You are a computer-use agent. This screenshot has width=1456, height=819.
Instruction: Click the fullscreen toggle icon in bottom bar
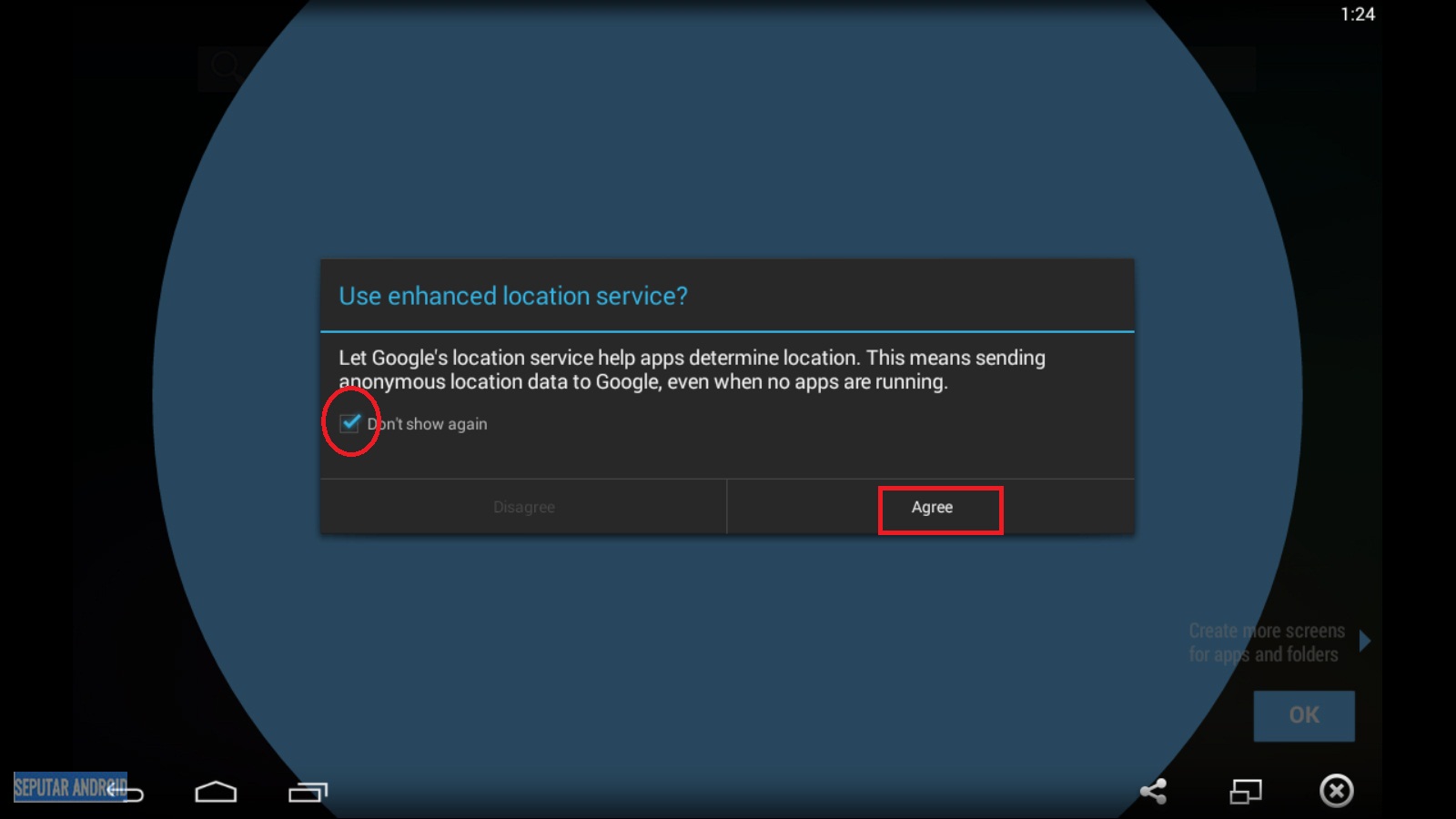[x=1246, y=791]
